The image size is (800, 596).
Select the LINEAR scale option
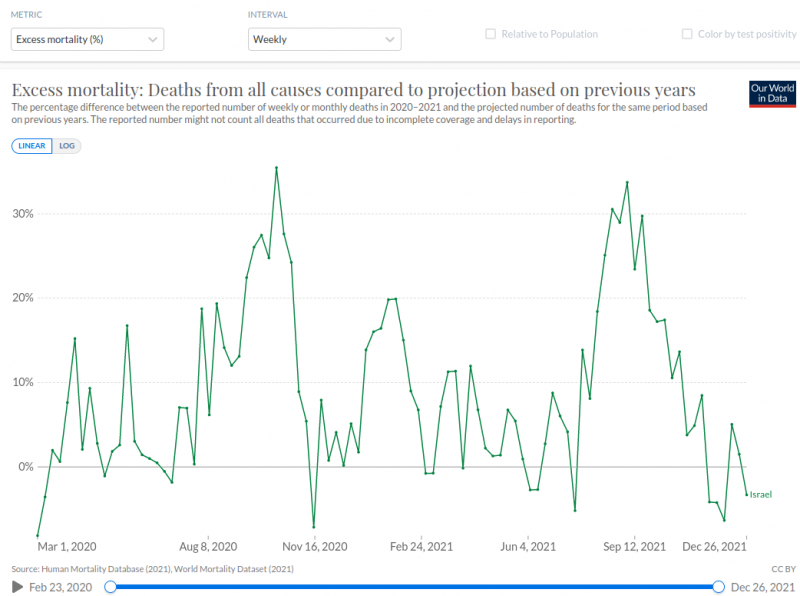point(32,145)
